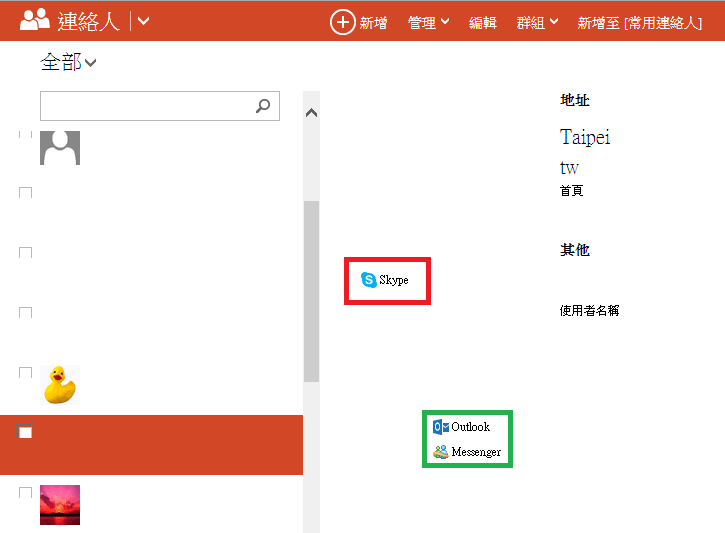Toggle the checkbox in the highlighted row
The height and width of the screenshot is (533, 725).
(x=25, y=432)
